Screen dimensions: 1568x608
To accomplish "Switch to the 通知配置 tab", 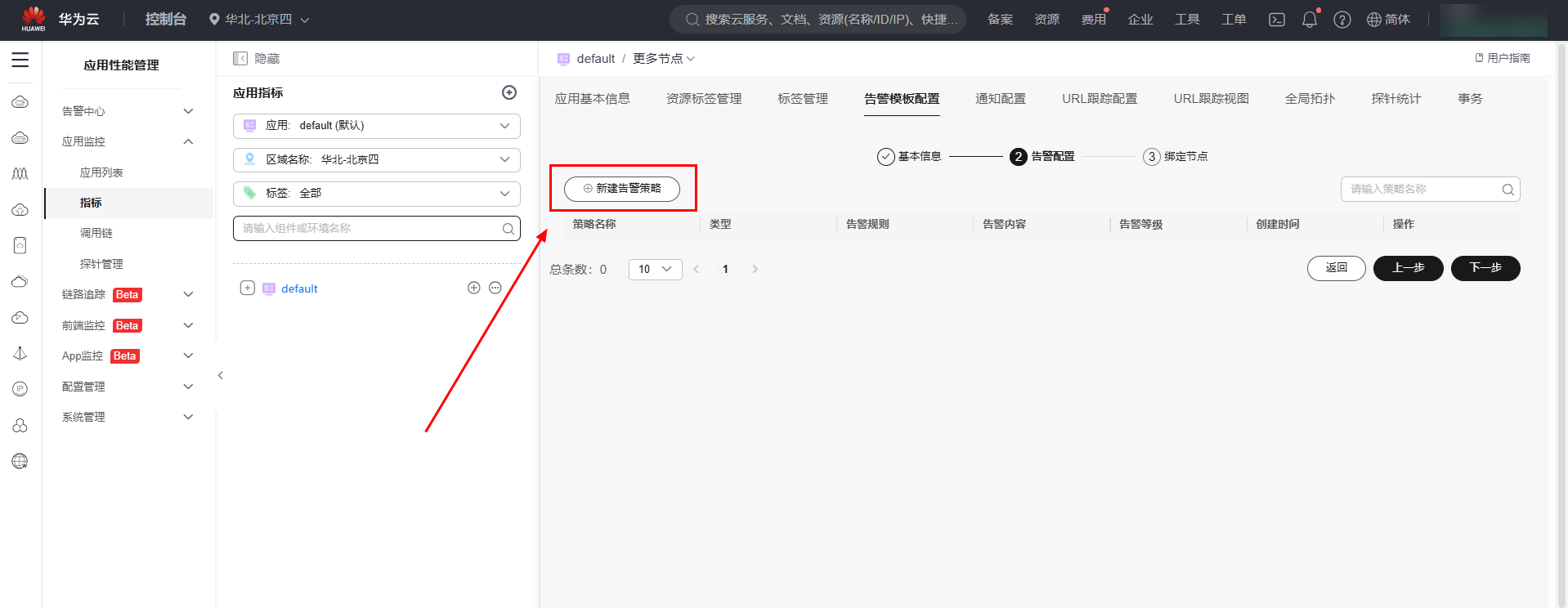I will [1000, 99].
